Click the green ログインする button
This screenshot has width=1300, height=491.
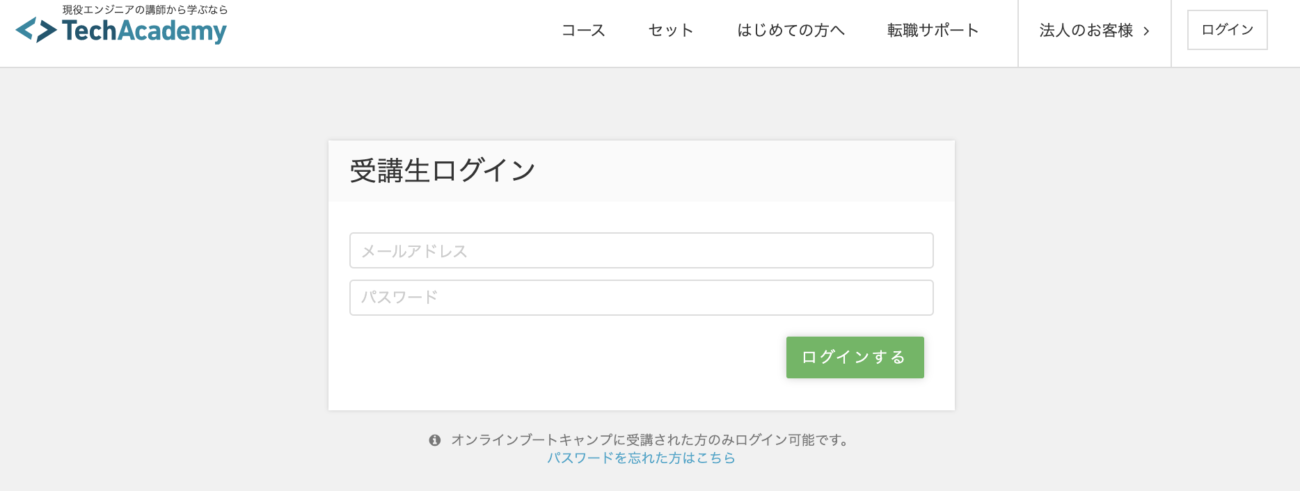coord(855,357)
